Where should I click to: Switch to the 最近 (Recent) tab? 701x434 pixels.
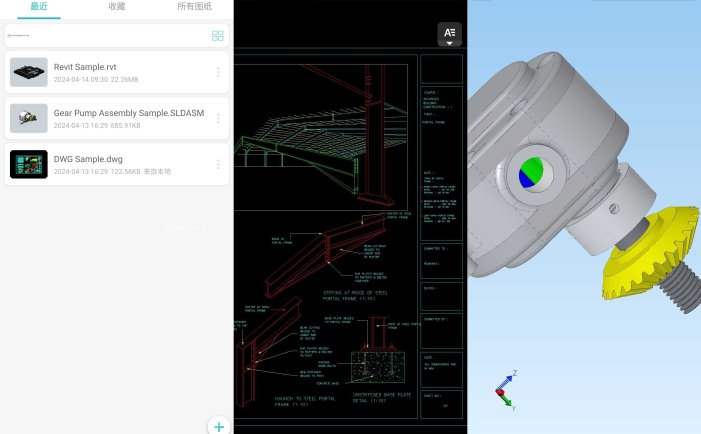tap(39, 7)
